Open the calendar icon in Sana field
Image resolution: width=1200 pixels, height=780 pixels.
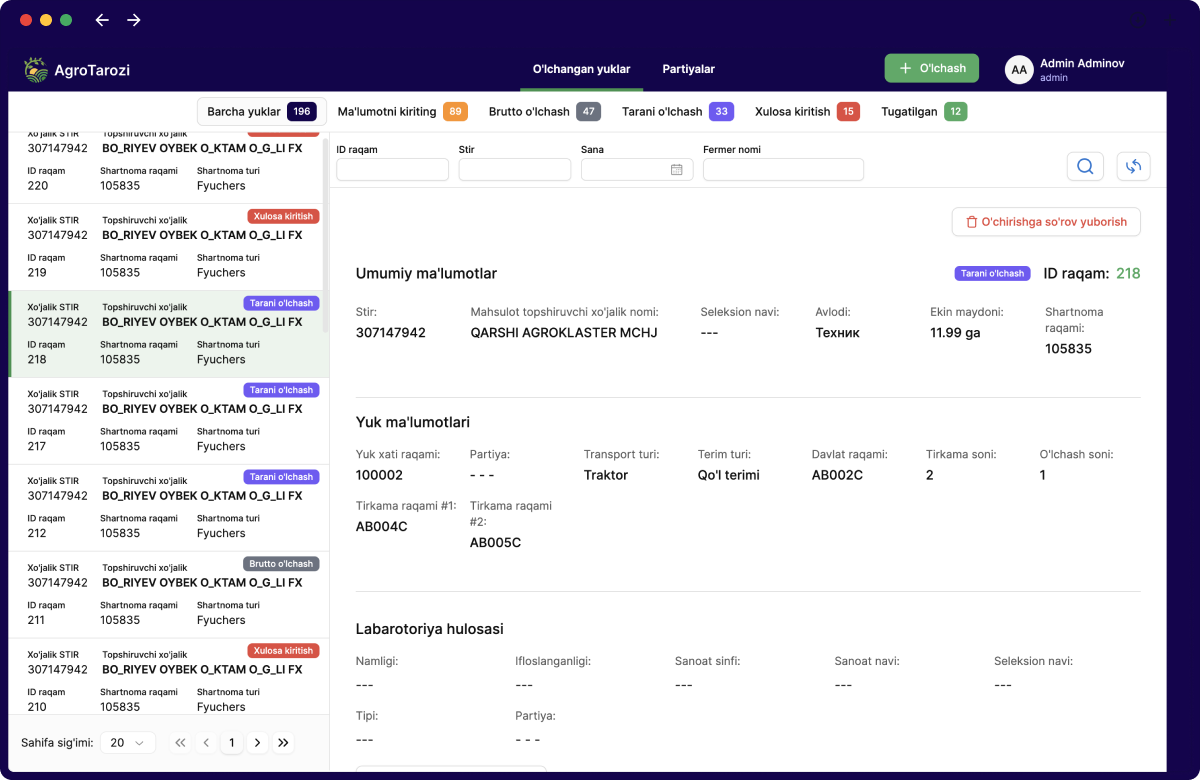click(676, 170)
